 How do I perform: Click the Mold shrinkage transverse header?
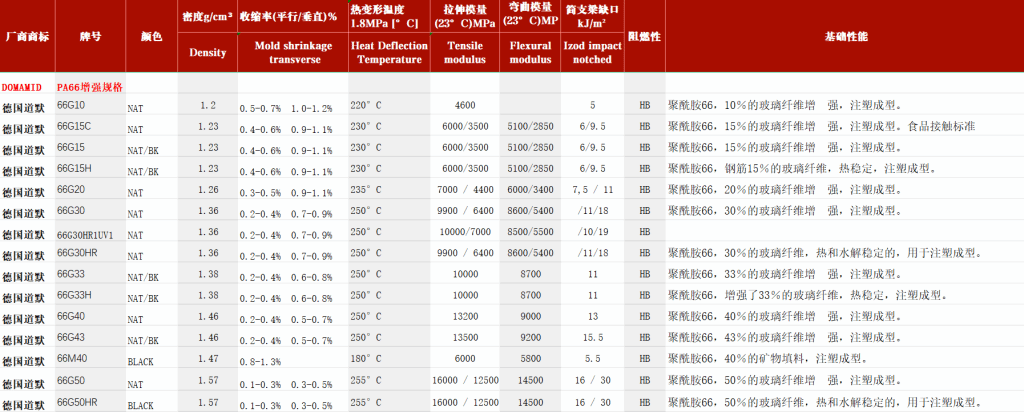tap(293, 53)
